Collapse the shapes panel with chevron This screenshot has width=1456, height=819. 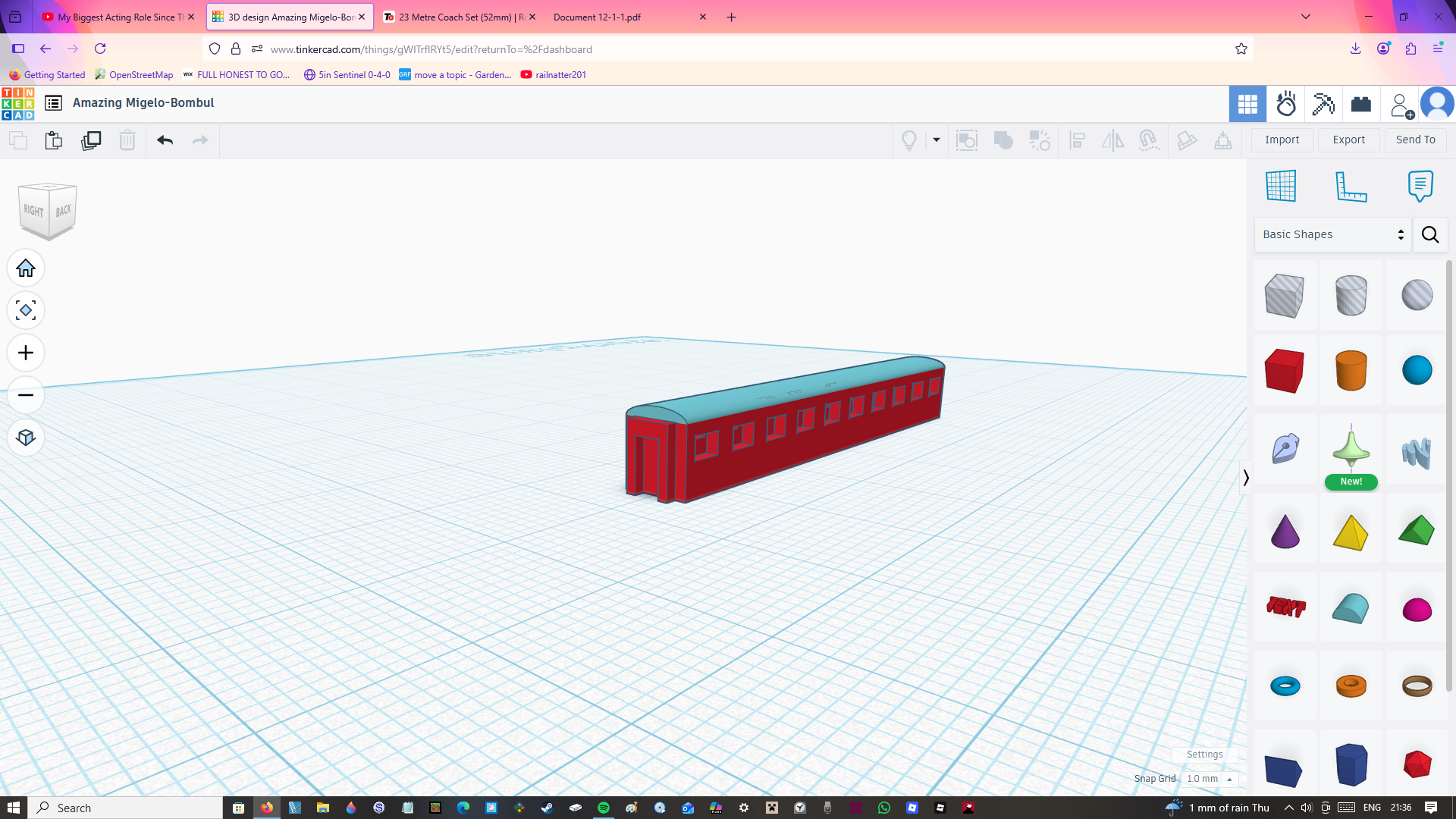1245,478
